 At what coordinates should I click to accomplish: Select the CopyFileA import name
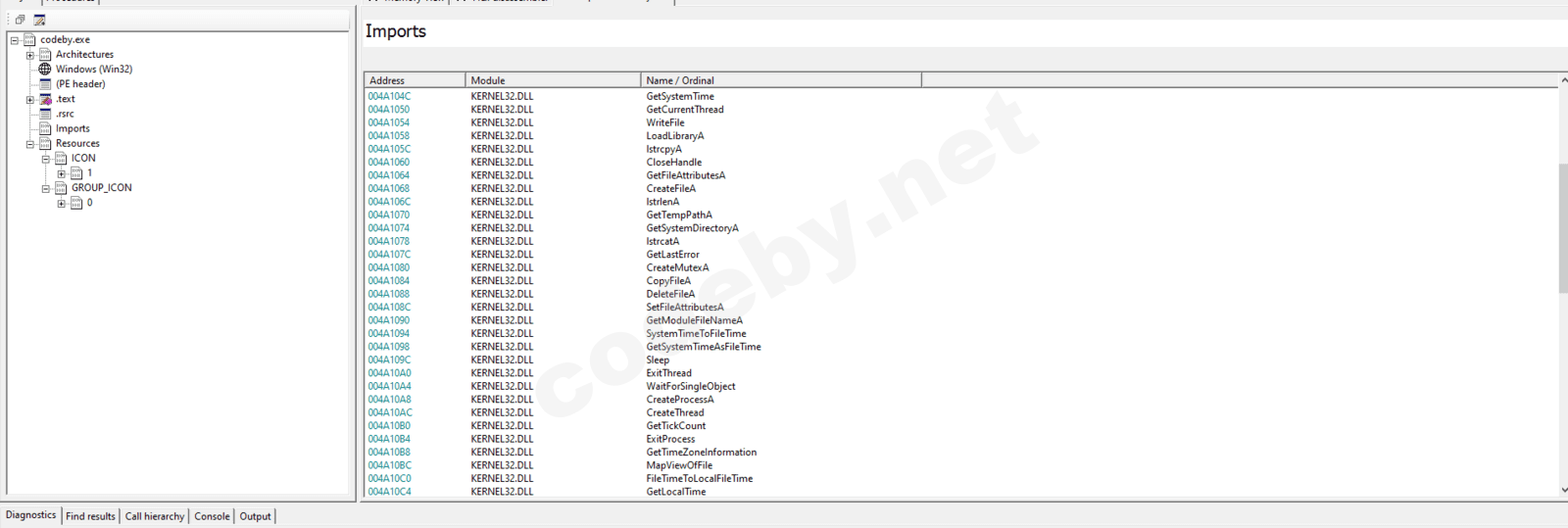coord(668,281)
